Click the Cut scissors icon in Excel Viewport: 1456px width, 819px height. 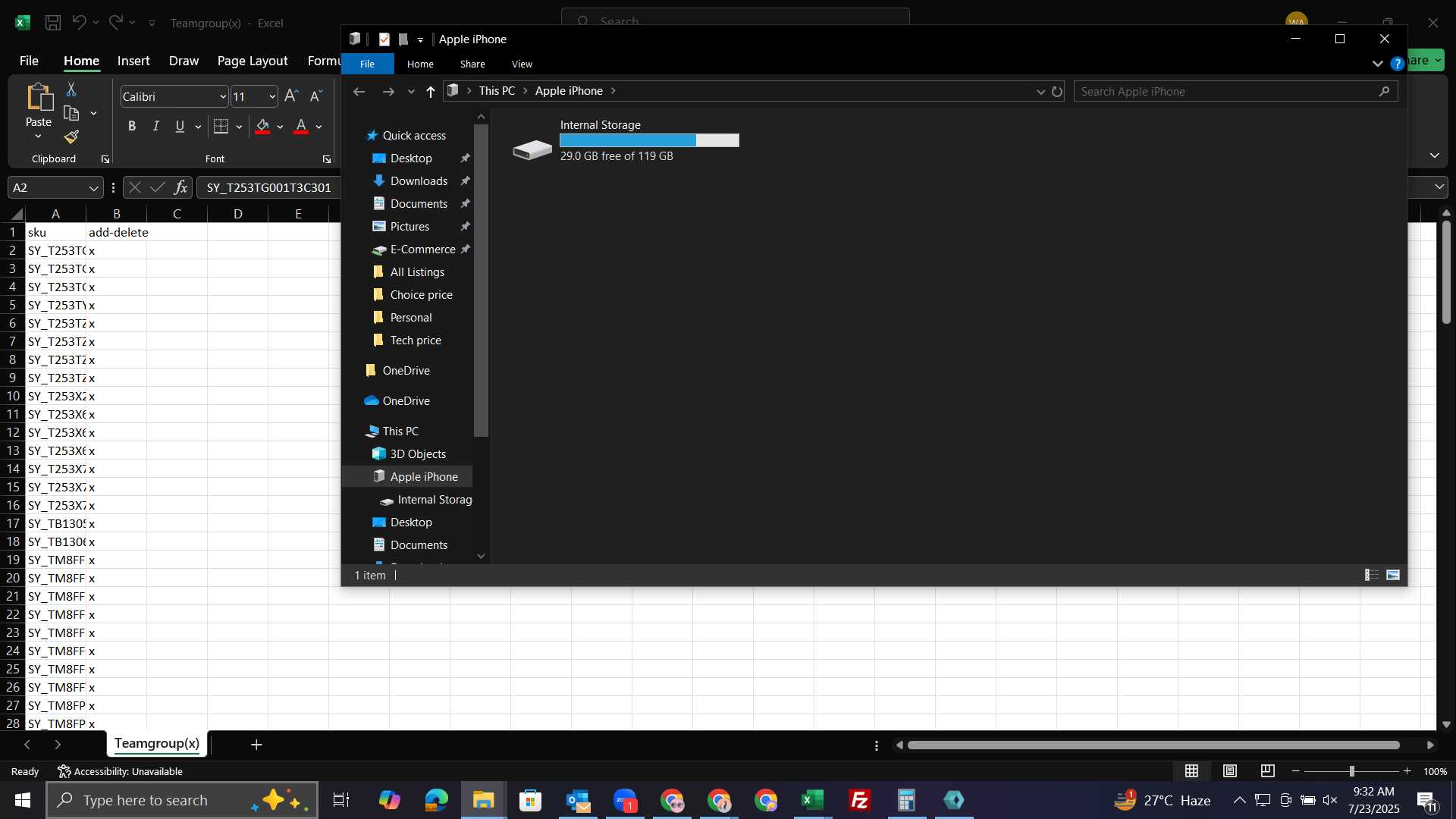71,89
